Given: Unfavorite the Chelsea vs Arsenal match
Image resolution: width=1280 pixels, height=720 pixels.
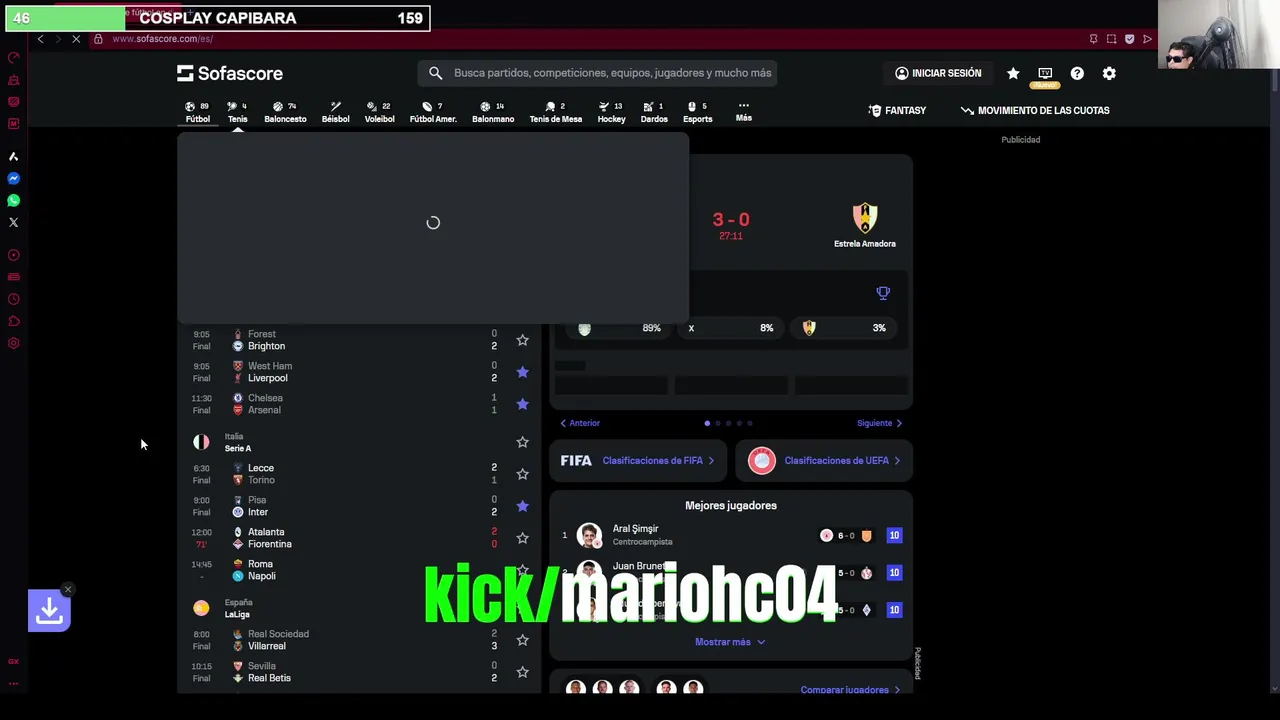Looking at the screenshot, I should pyautogui.click(x=522, y=404).
